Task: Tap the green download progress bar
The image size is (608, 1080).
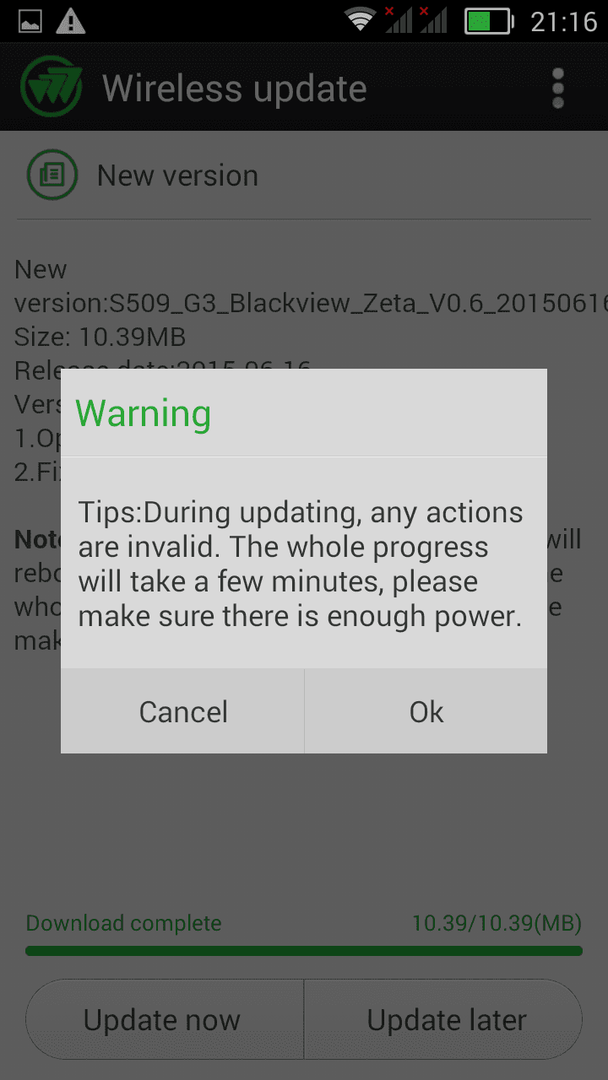Action: (304, 951)
